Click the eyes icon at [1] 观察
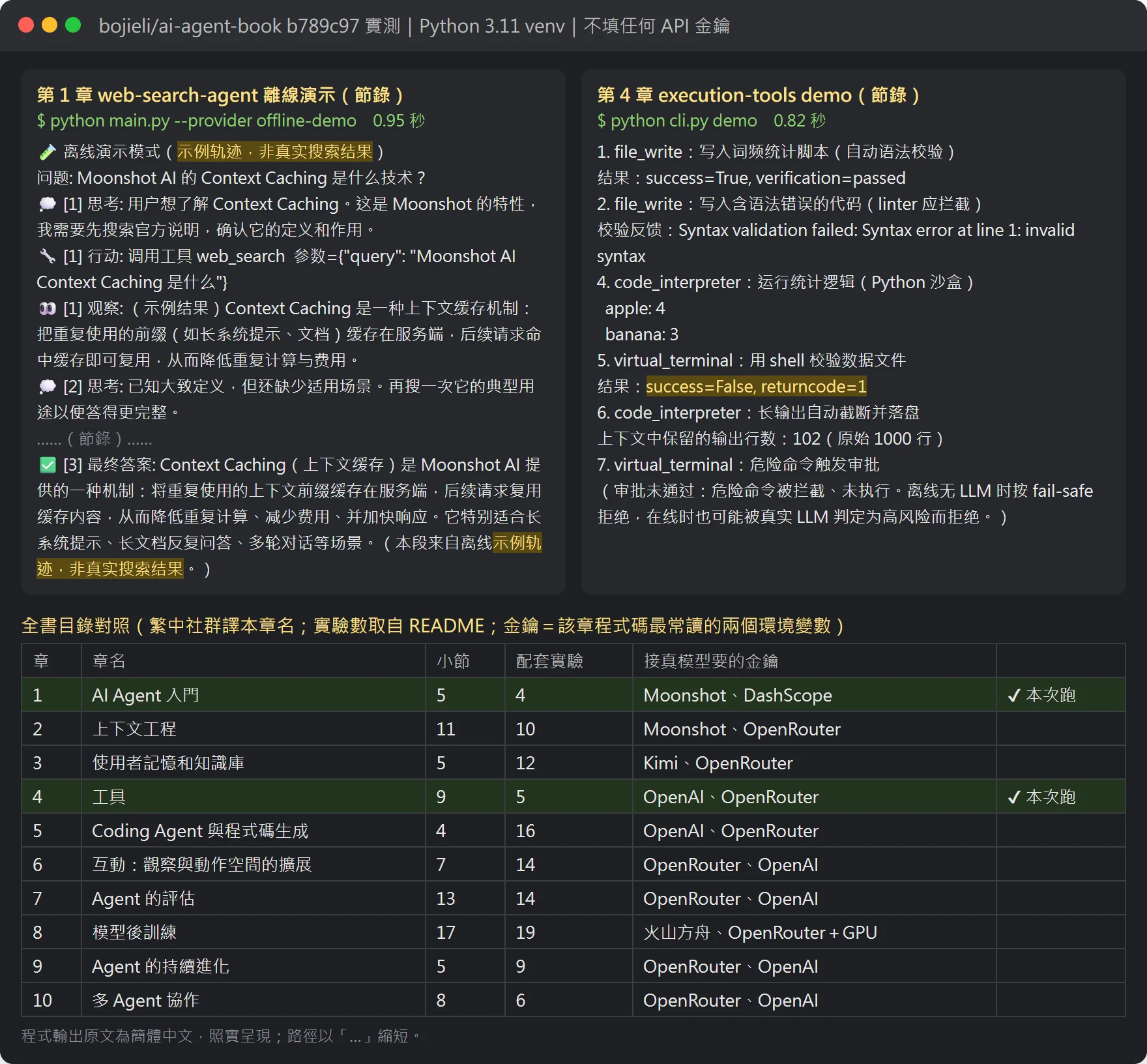 48,308
